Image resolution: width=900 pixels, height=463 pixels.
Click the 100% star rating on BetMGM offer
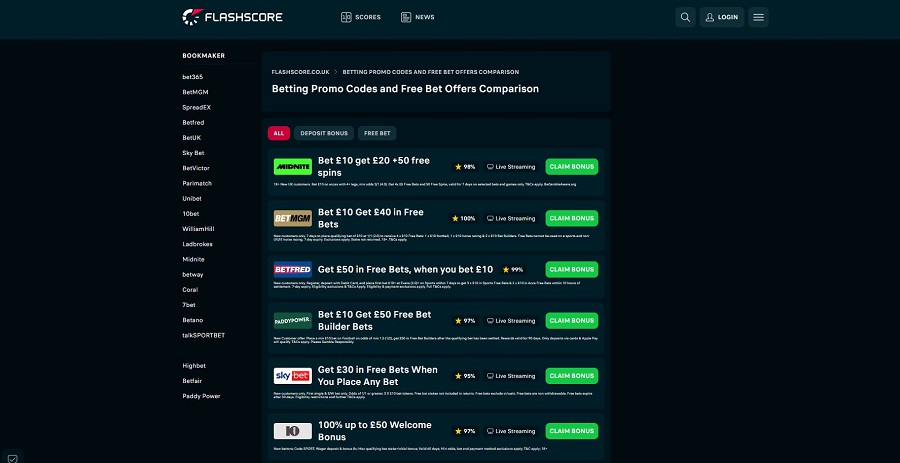464,219
